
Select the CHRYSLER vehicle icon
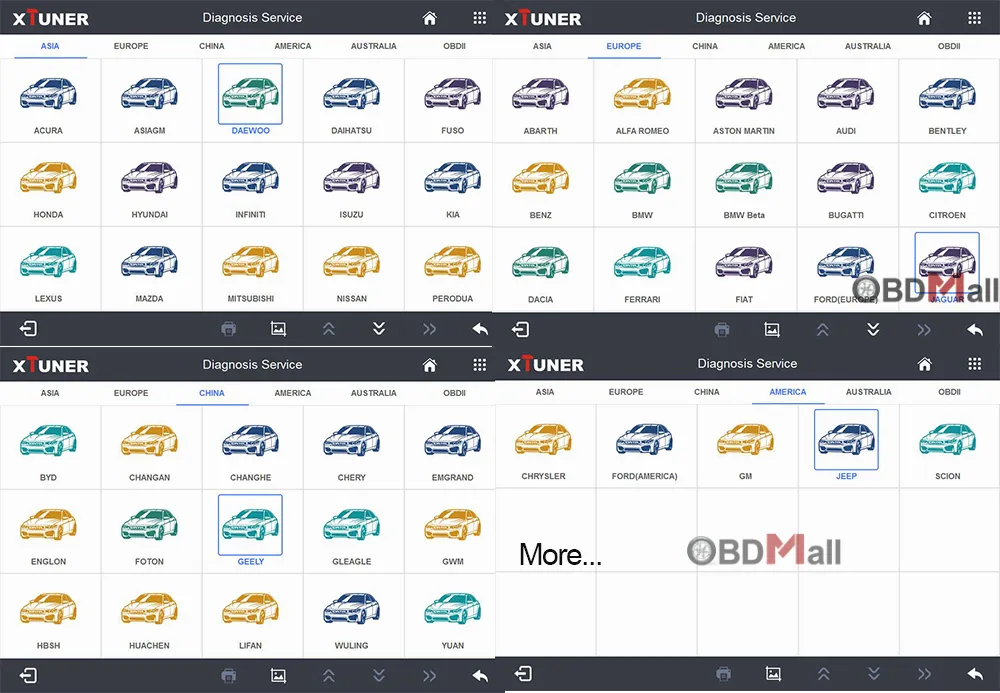pos(543,439)
